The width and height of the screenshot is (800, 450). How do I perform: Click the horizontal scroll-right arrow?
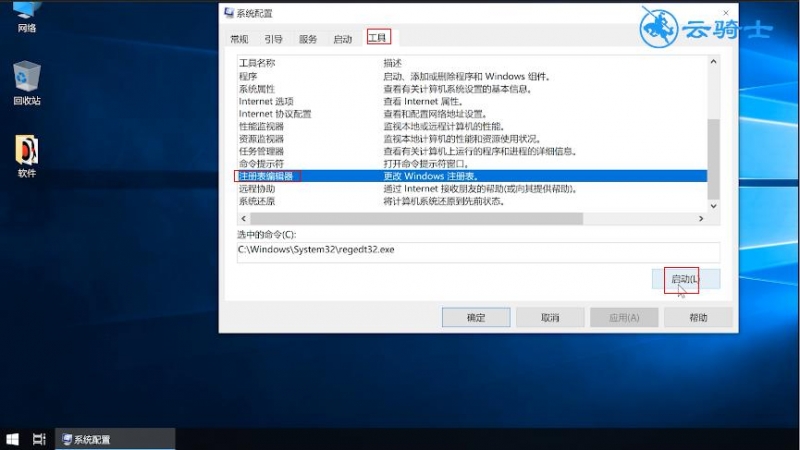click(701, 218)
